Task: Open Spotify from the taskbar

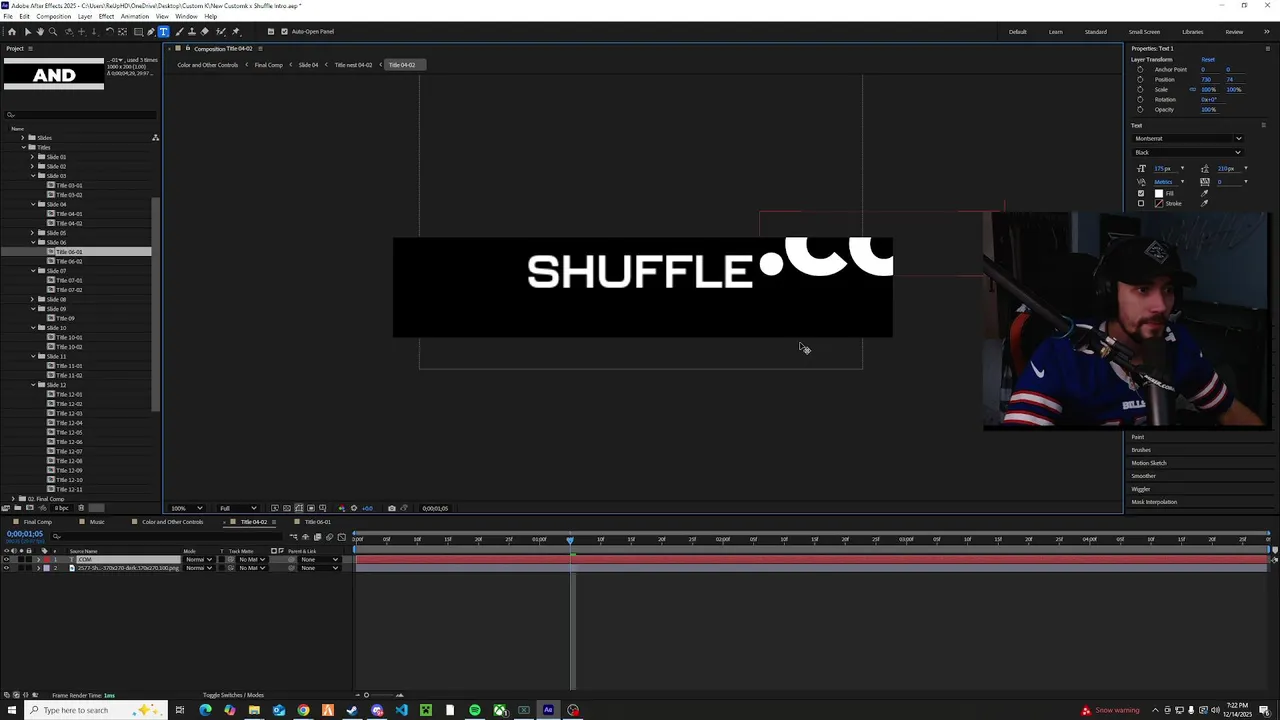Action: [475, 710]
